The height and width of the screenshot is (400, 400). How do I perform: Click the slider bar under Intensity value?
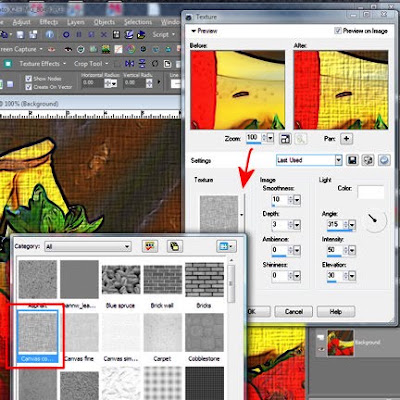point(335,257)
